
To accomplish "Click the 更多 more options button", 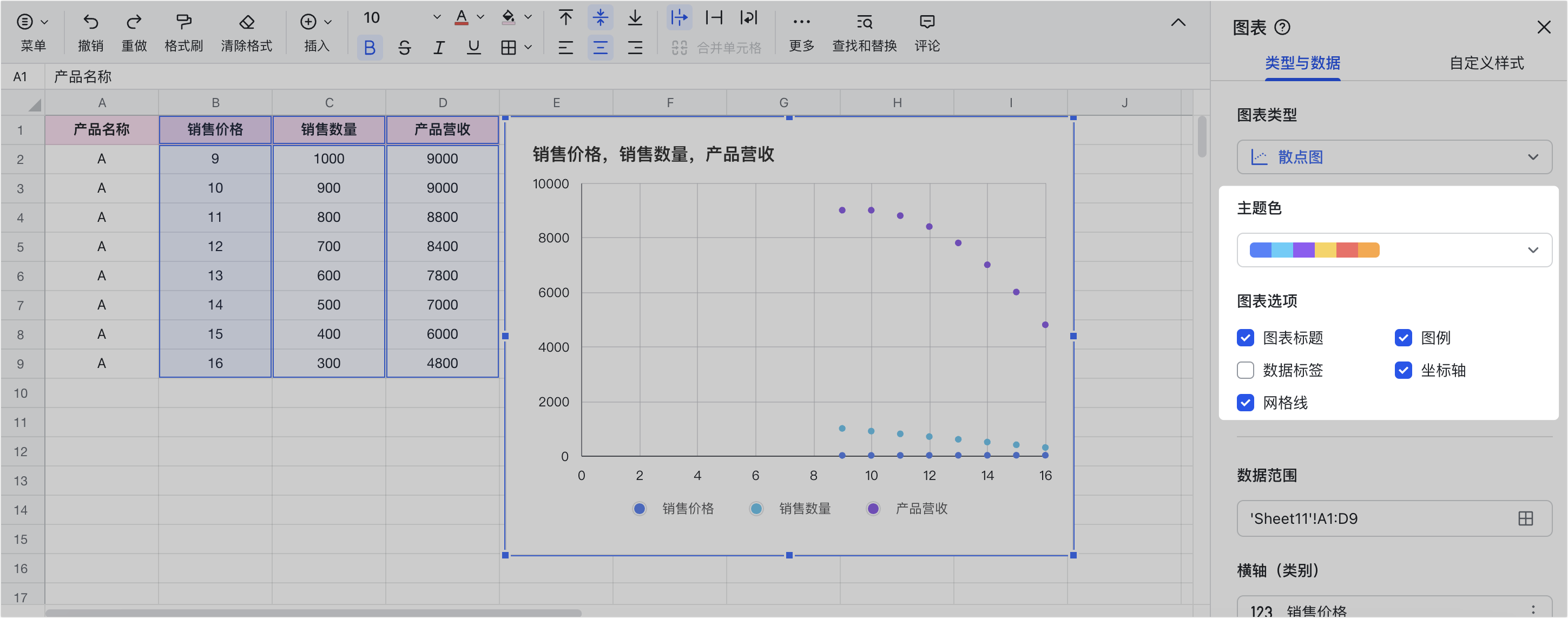I will click(x=801, y=23).
